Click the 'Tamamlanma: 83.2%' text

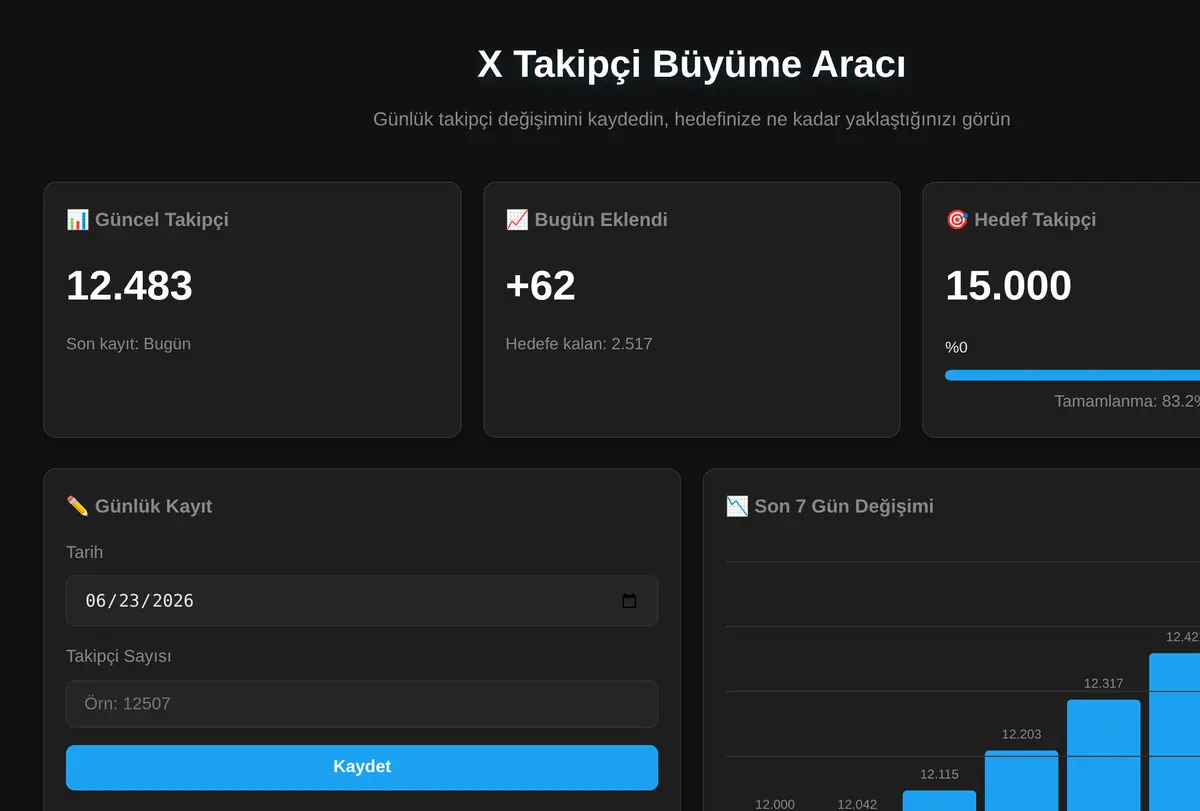coord(1127,401)
